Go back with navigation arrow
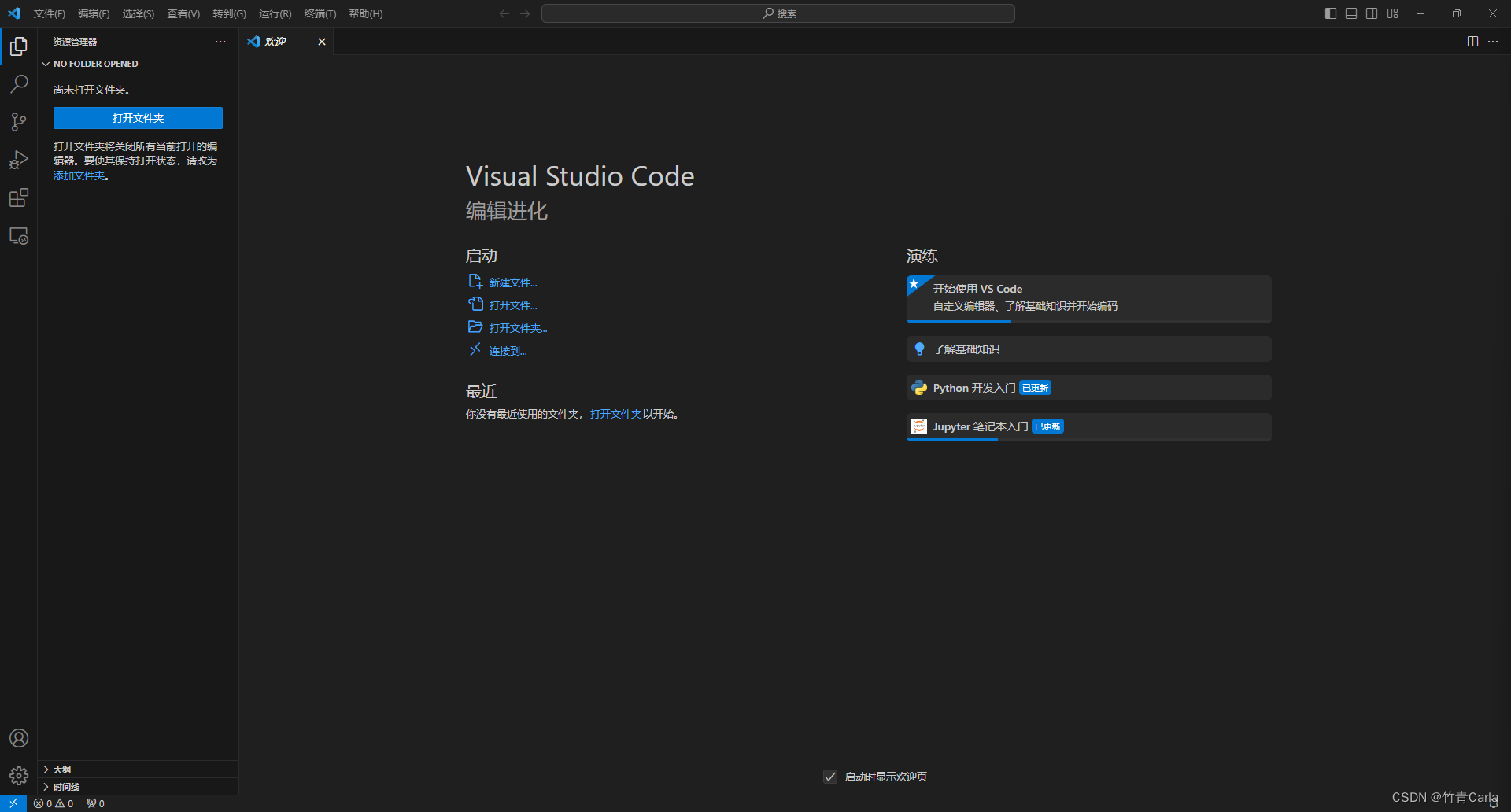This screenshot has width=1511, height=812. pos(504,13)
